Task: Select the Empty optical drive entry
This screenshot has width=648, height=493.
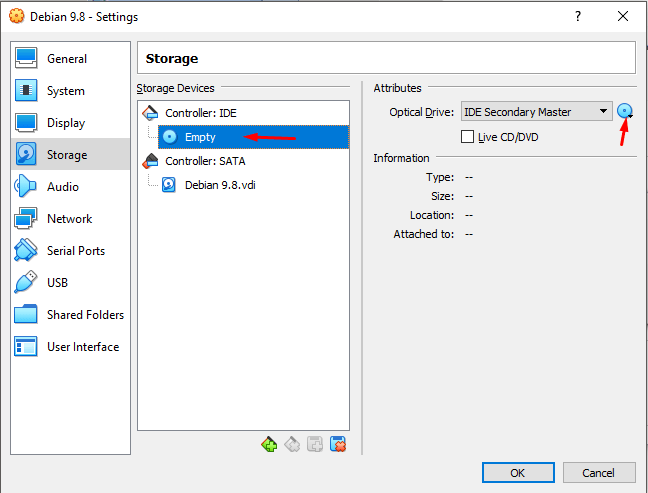Action: [x=200, y=137]
